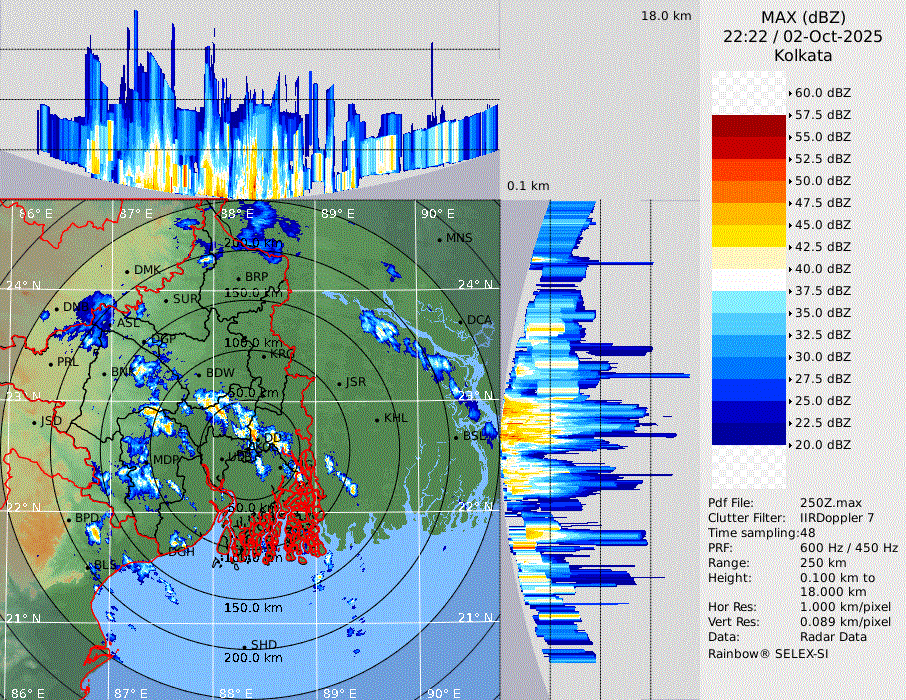Click the 18.0 km height label
Viewport: 906px width, 700px height.
tap(666, 16)
